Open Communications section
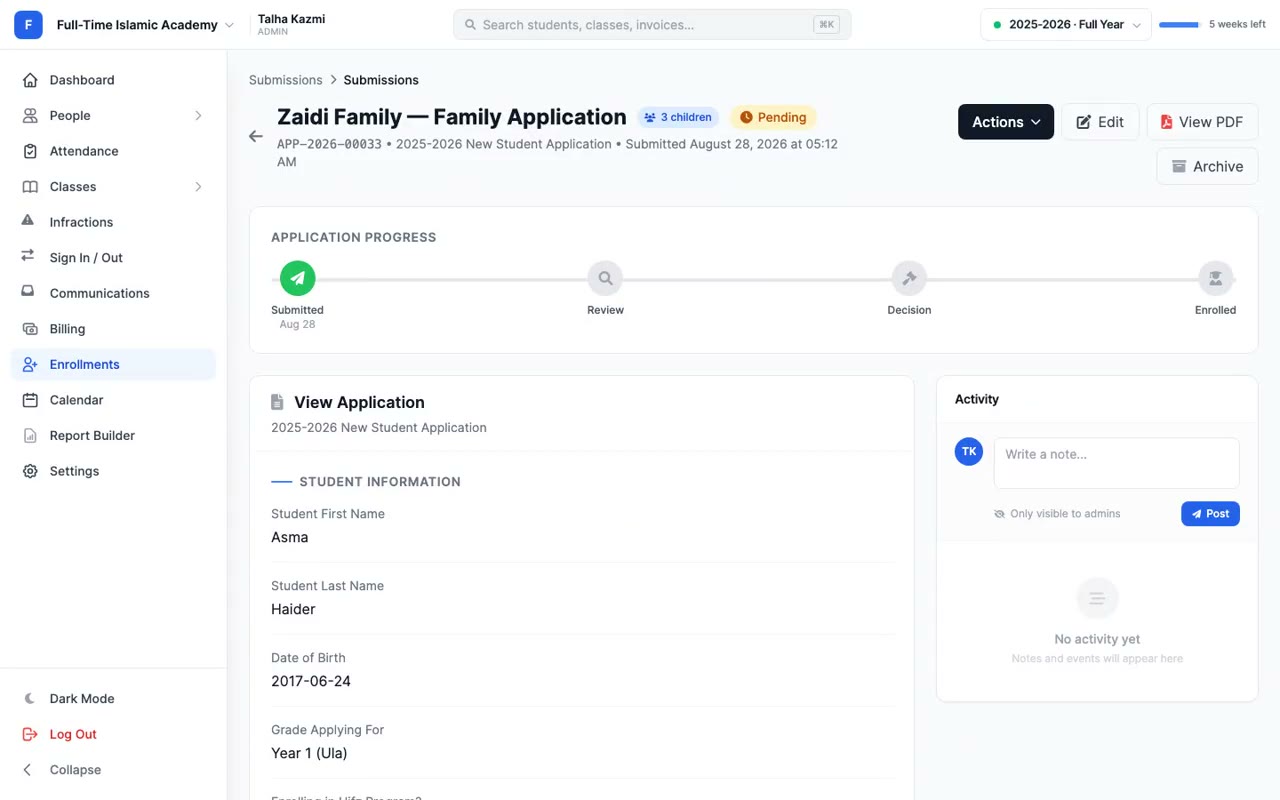This screenshot has height=800, width=1280. pos(113,293)
